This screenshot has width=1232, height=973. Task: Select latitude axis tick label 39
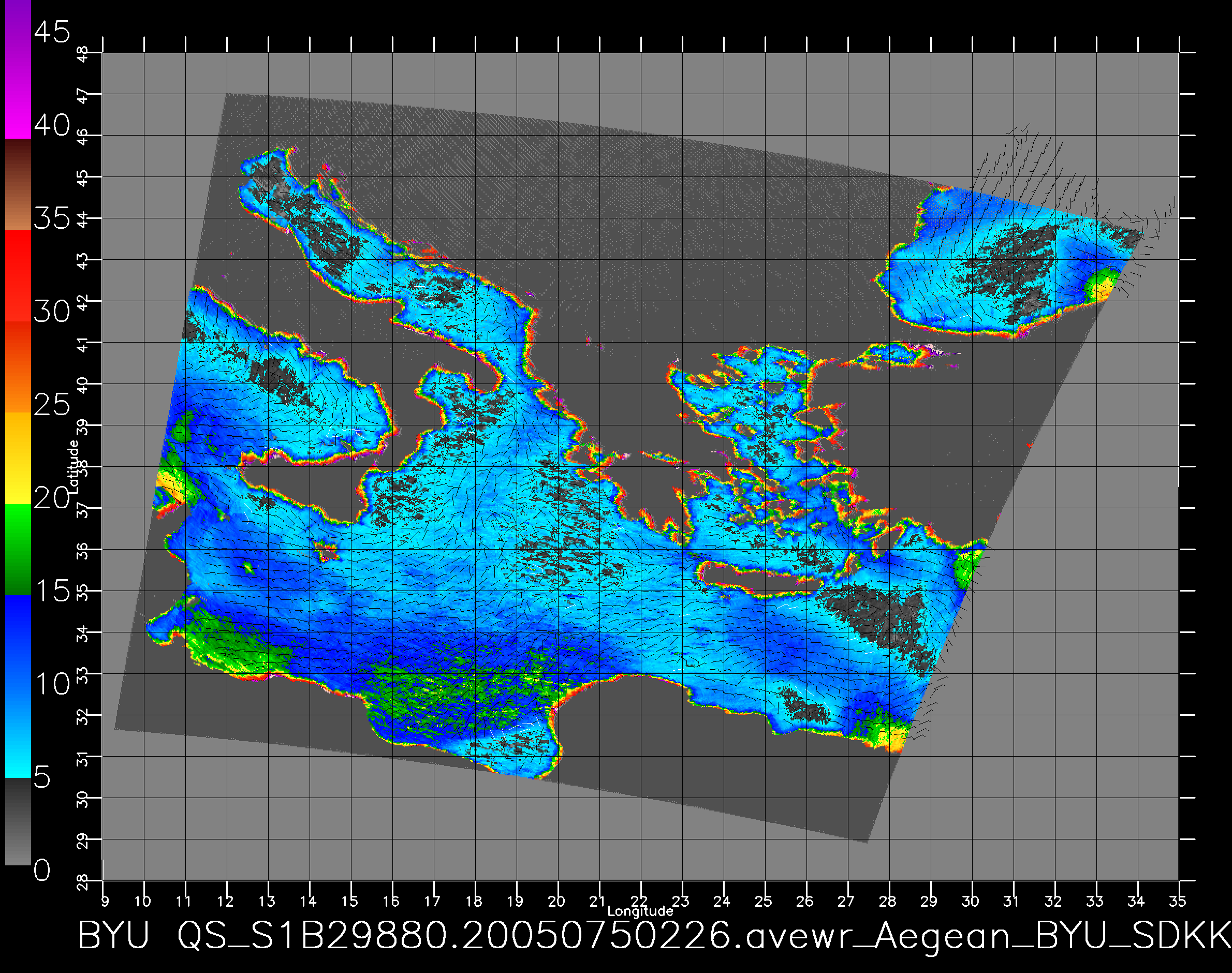[83, 427]
